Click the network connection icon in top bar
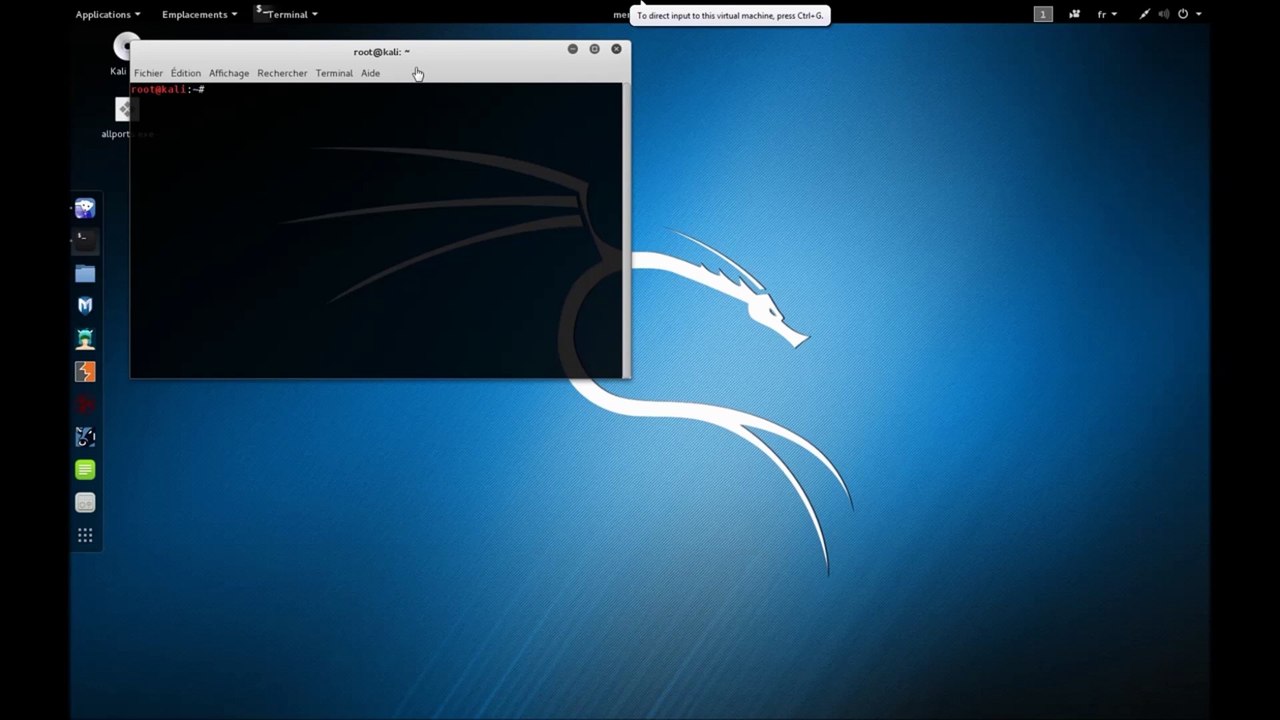1280x720 pixels. 1144,14
